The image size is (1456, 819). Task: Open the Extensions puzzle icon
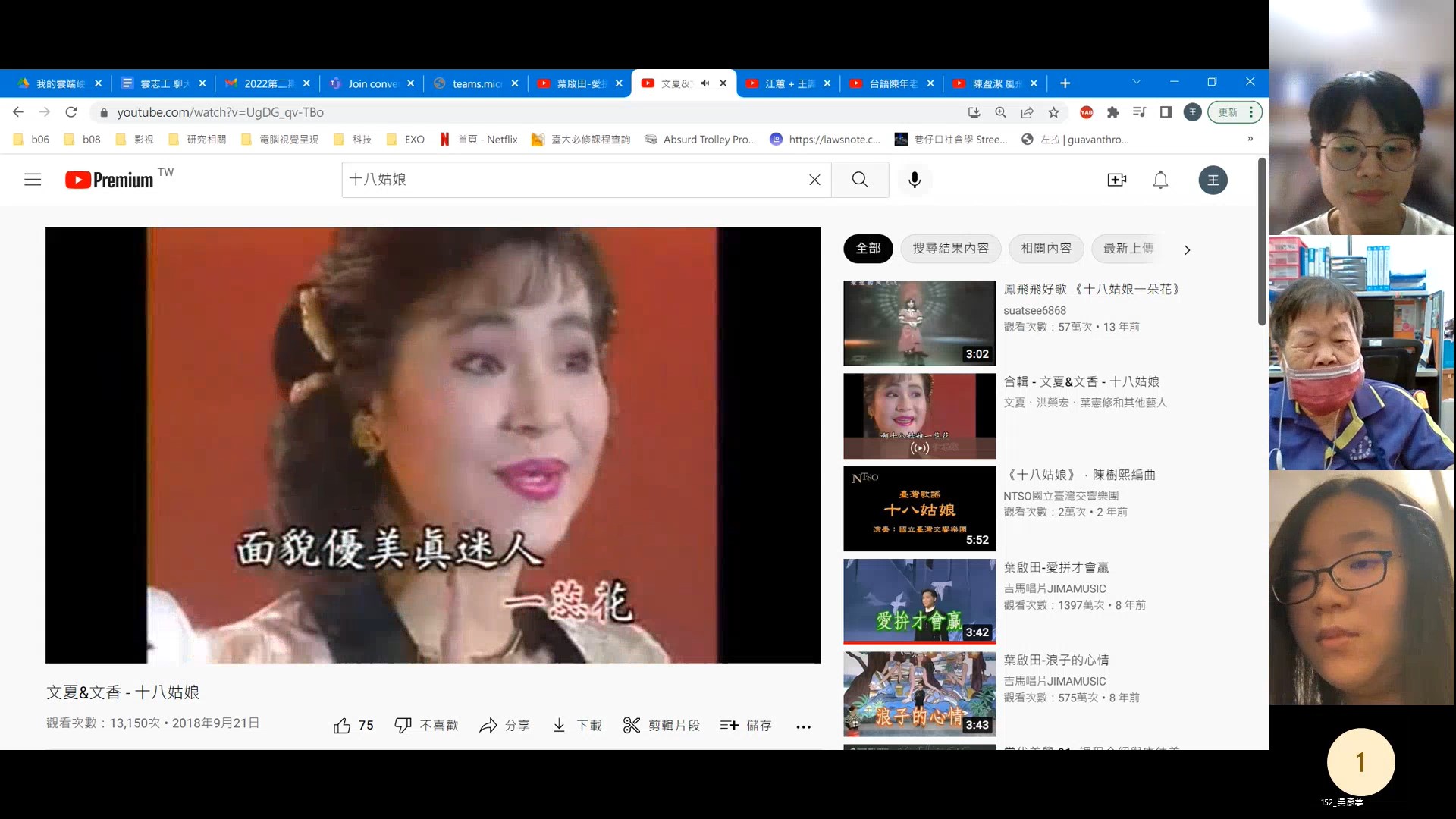(x=1112, y=112)
